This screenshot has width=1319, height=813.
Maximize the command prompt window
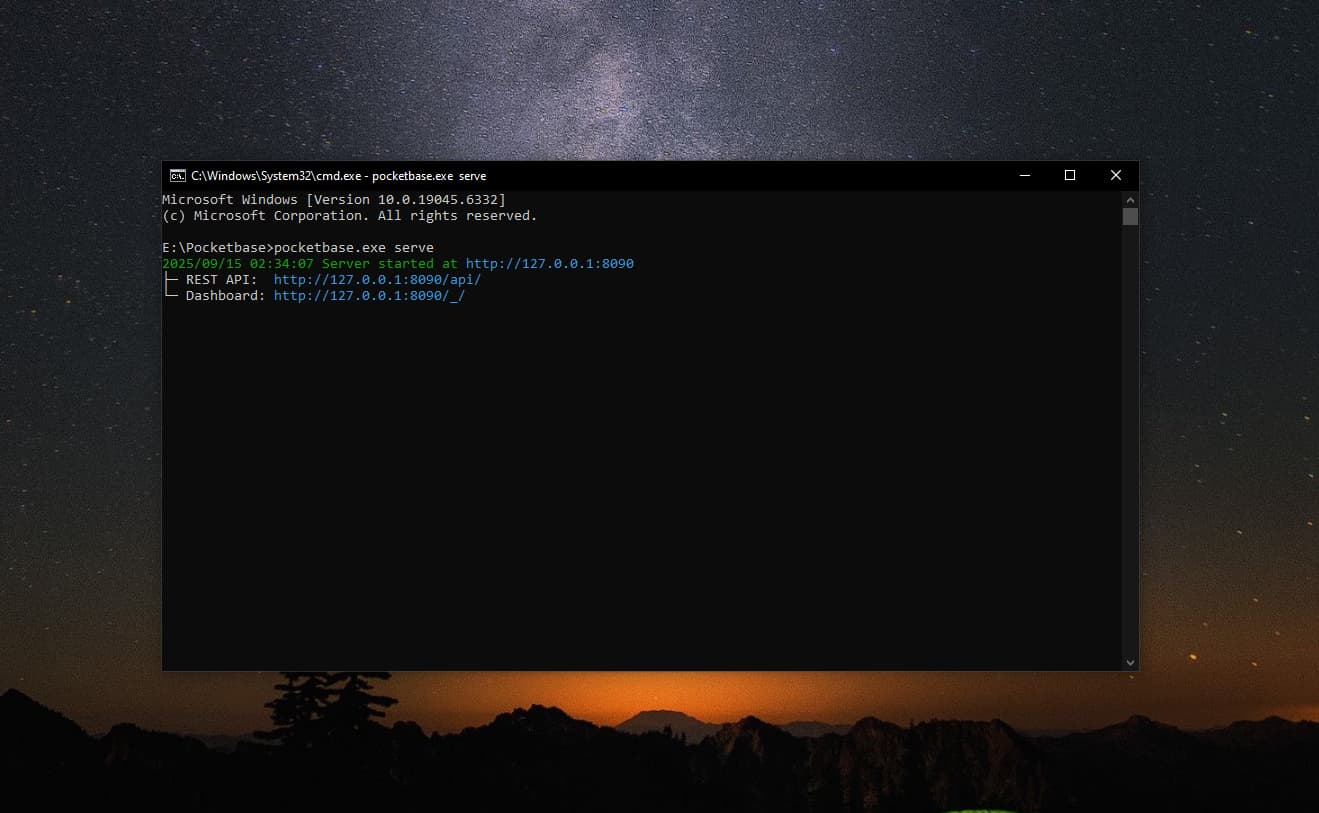pyautogui.click(x=1070, y=176)
